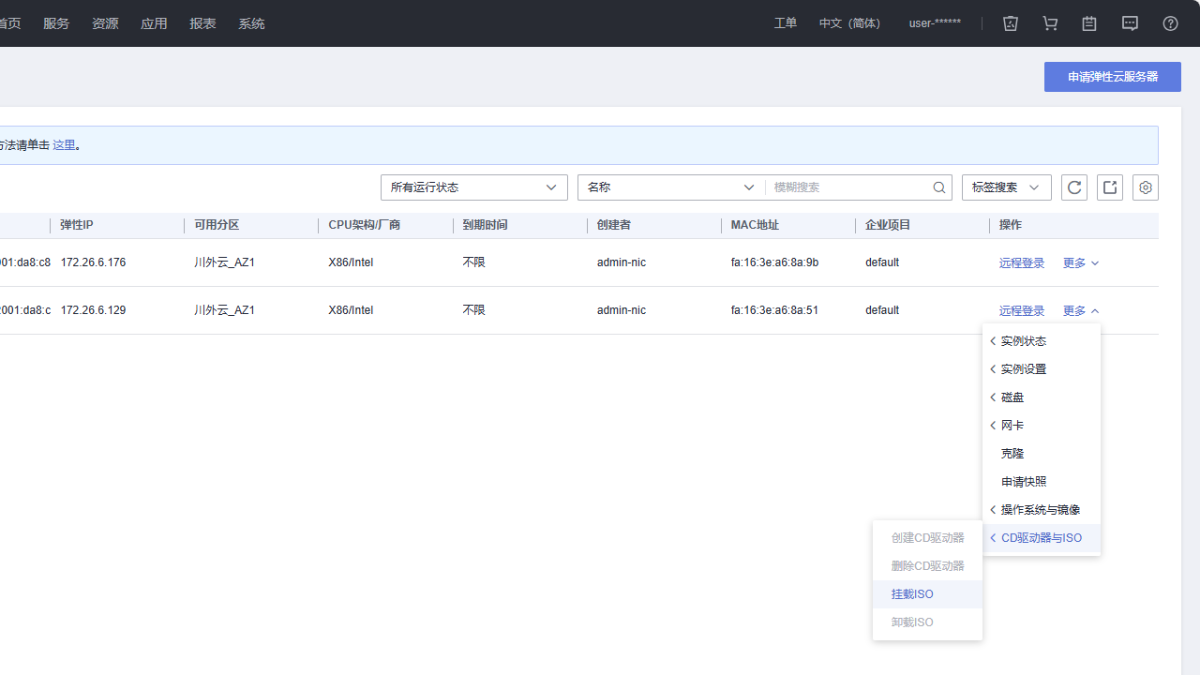The image size is (1200, 675).
Task: Focus the 模糊搜索 search input
Action: click(850, 187)
